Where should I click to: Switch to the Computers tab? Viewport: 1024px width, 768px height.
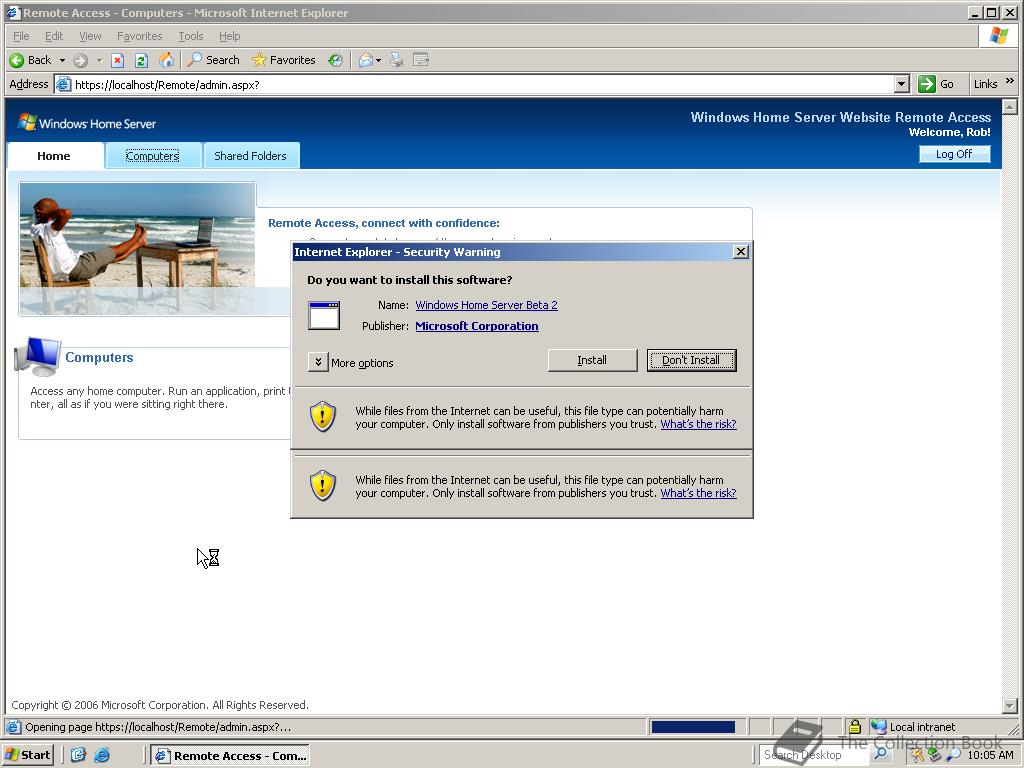[153, 156]
